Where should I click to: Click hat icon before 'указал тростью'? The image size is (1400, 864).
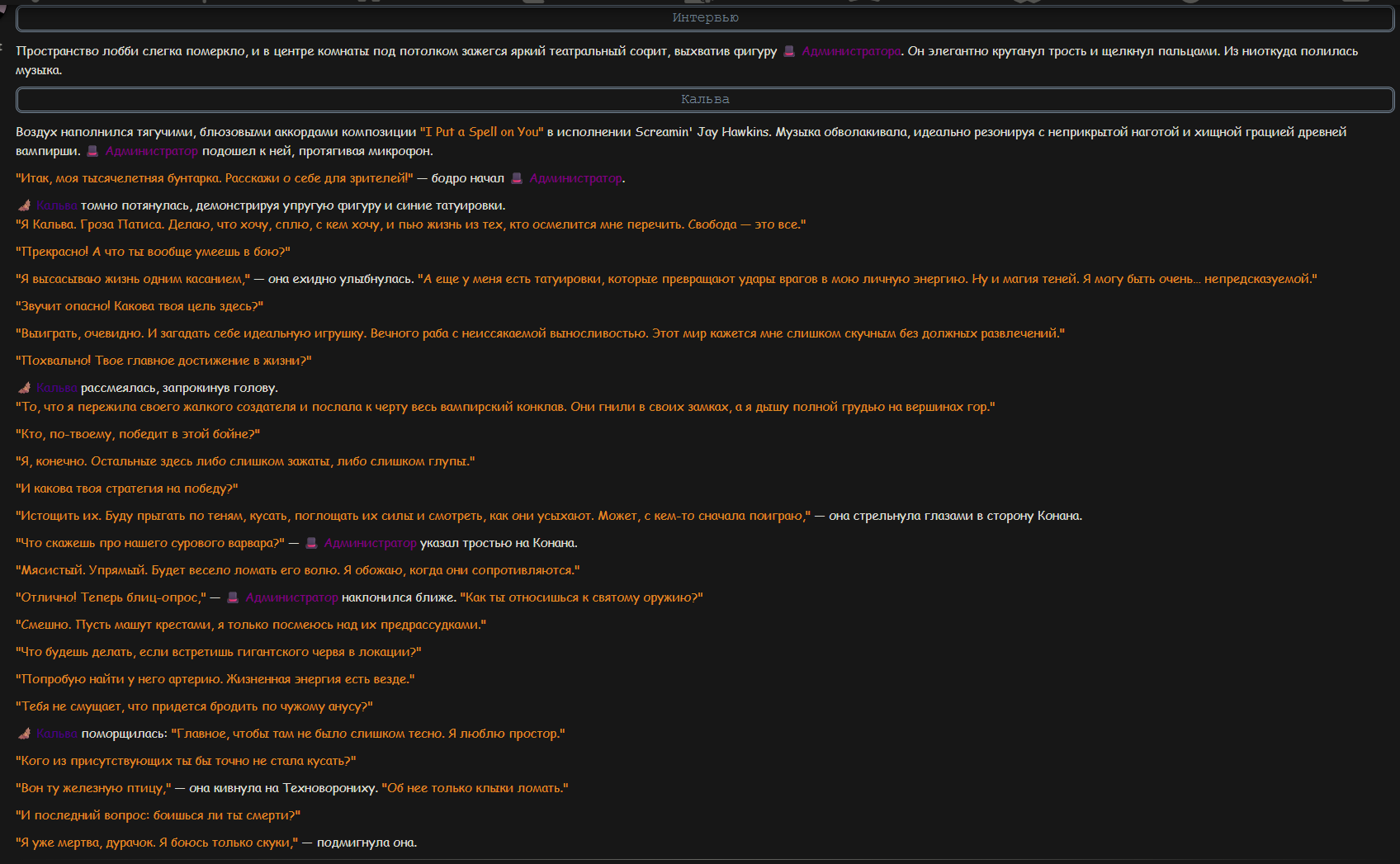point(311,543)
